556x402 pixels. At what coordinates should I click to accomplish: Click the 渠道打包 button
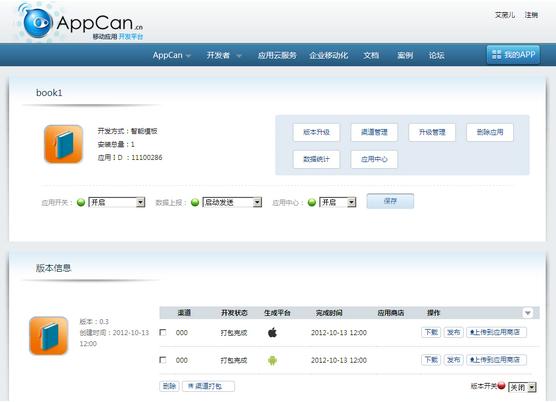coord(208,386)
